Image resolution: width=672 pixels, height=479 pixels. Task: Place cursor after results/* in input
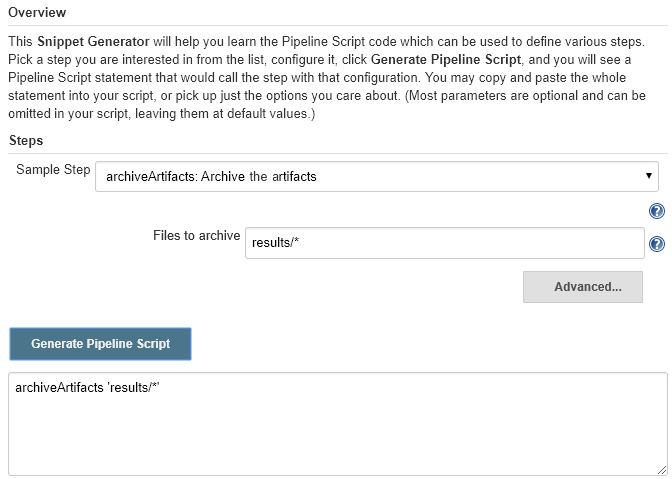(x=301, y=243)
